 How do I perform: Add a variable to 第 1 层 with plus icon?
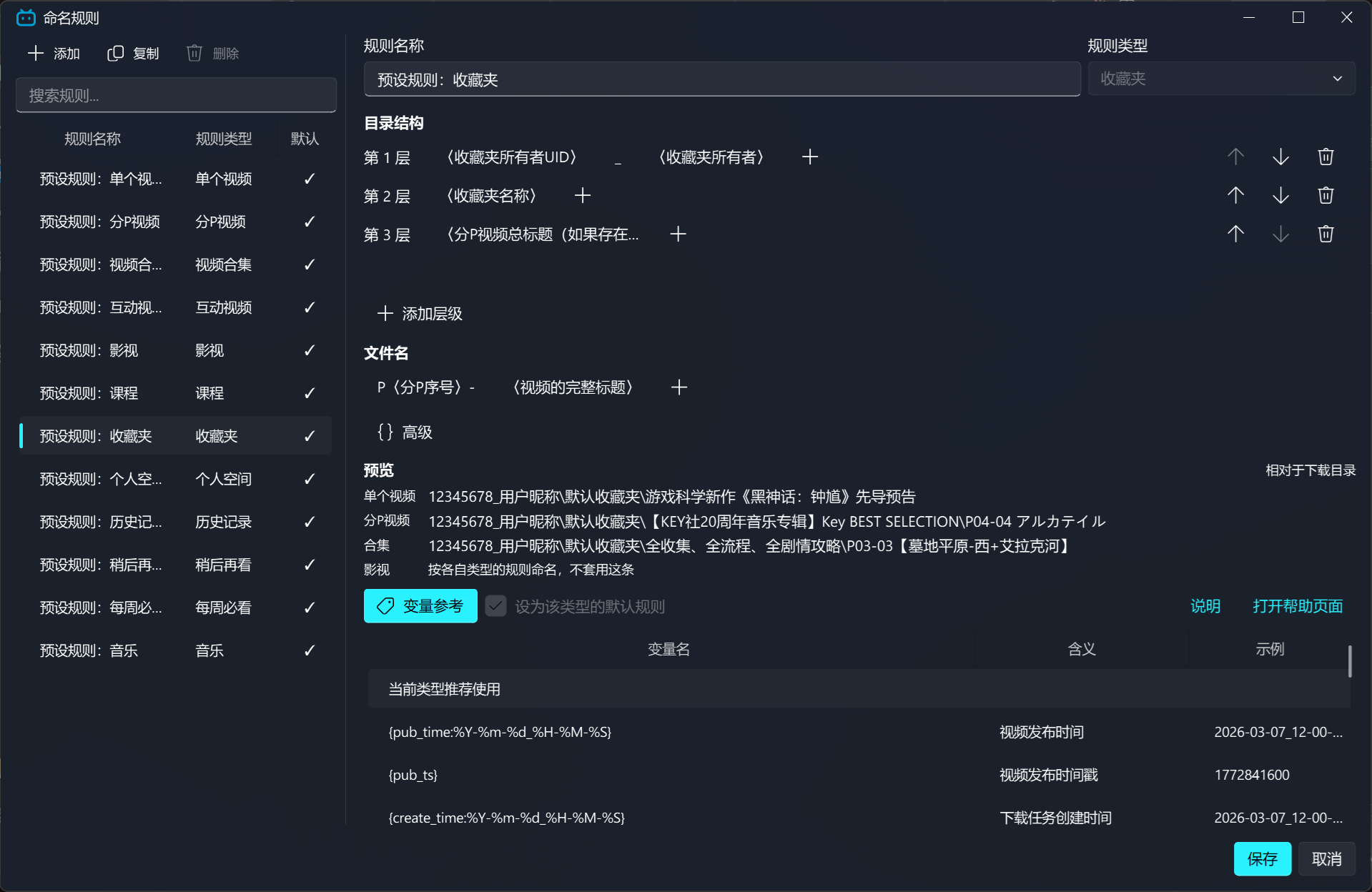(810, 157)
